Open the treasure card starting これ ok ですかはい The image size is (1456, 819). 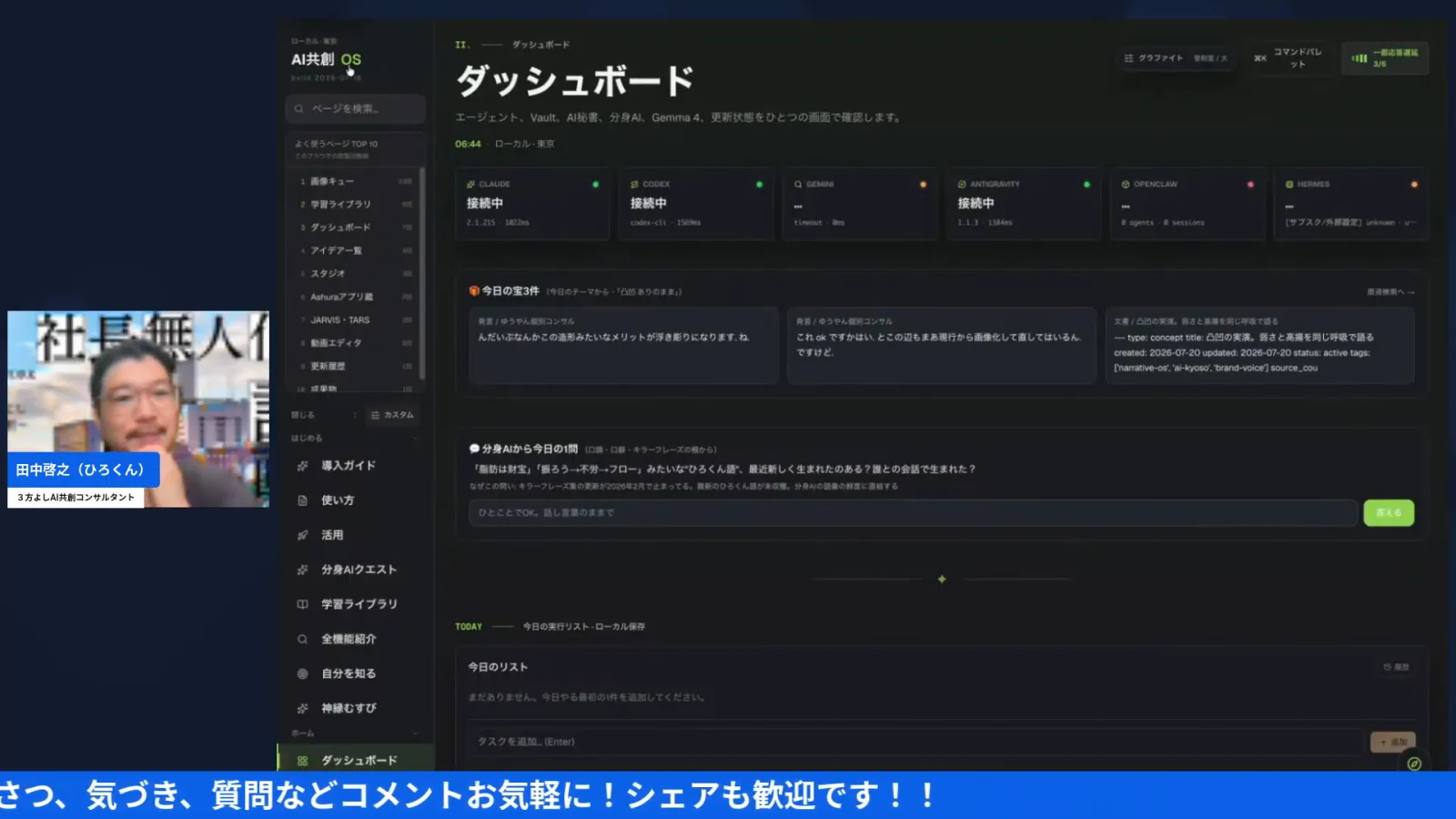[x=942, y=346]
